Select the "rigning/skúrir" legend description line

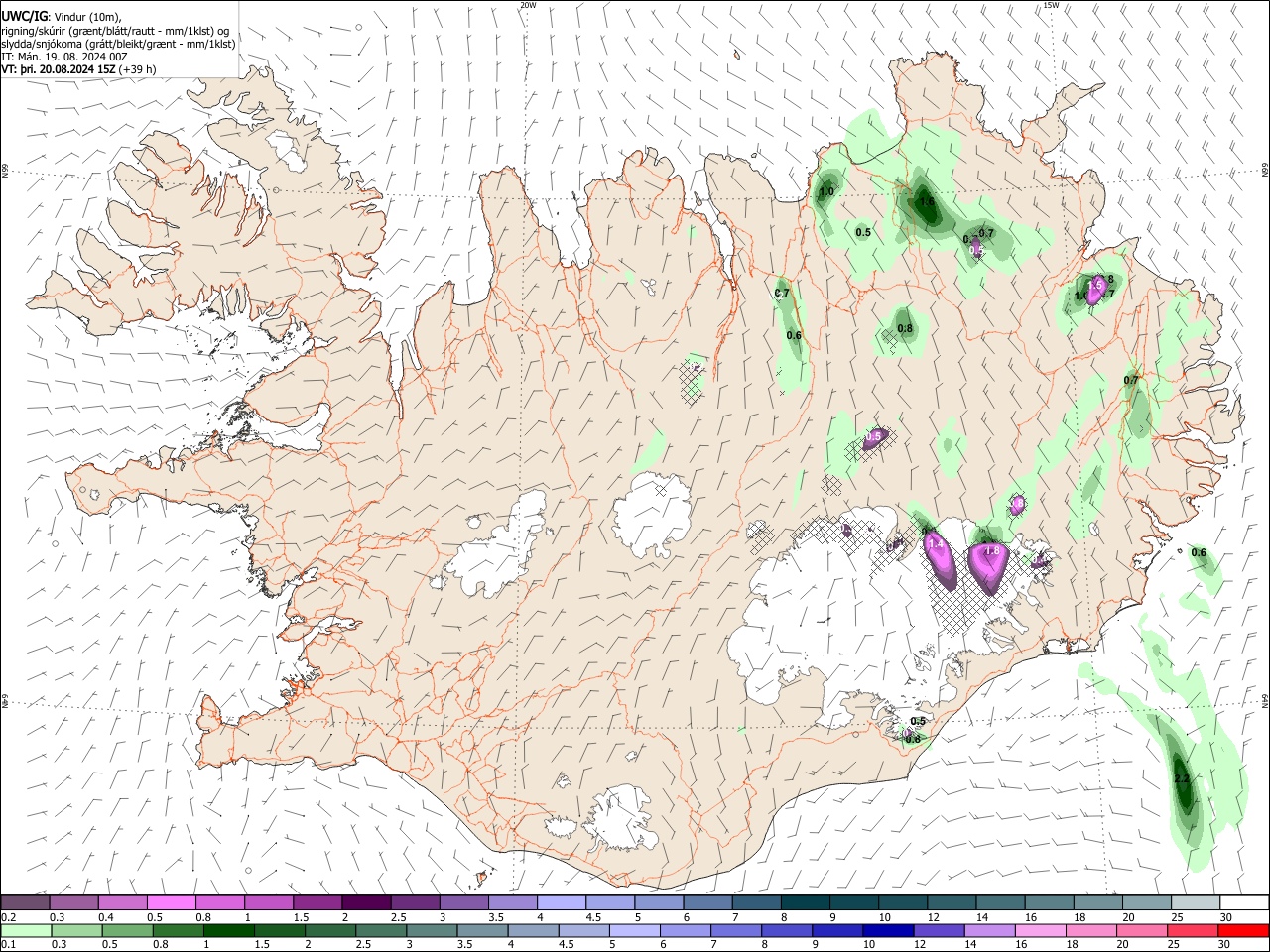click(x=115, y=30)
